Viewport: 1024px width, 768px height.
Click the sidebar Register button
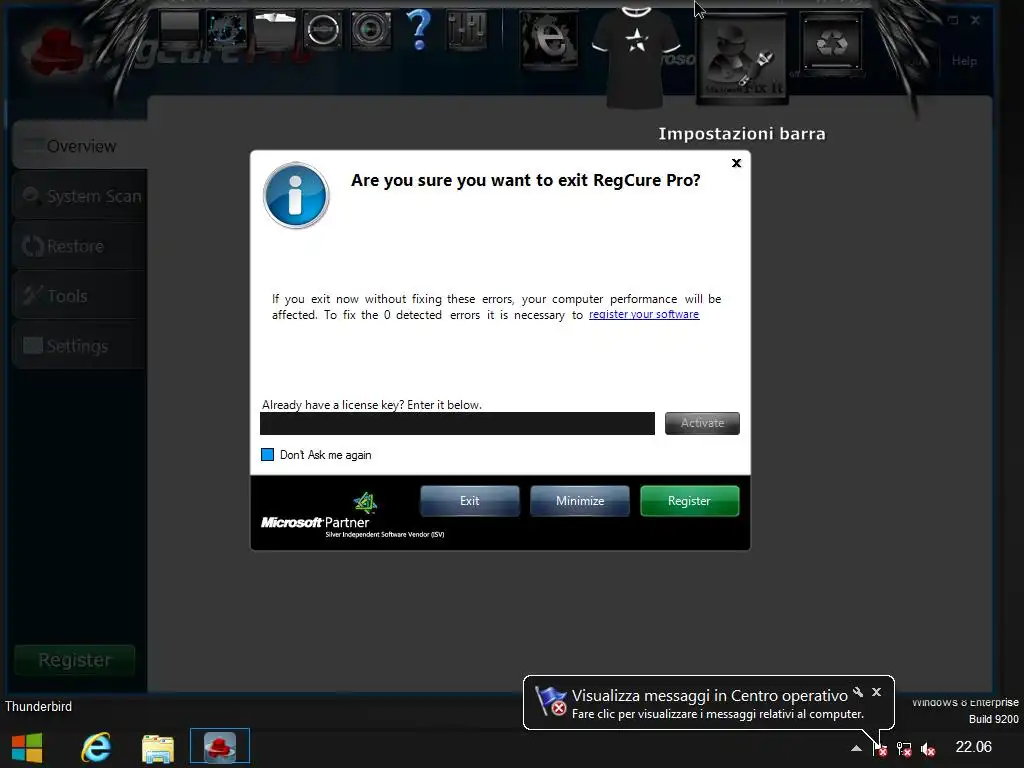[x=74, y=660]
